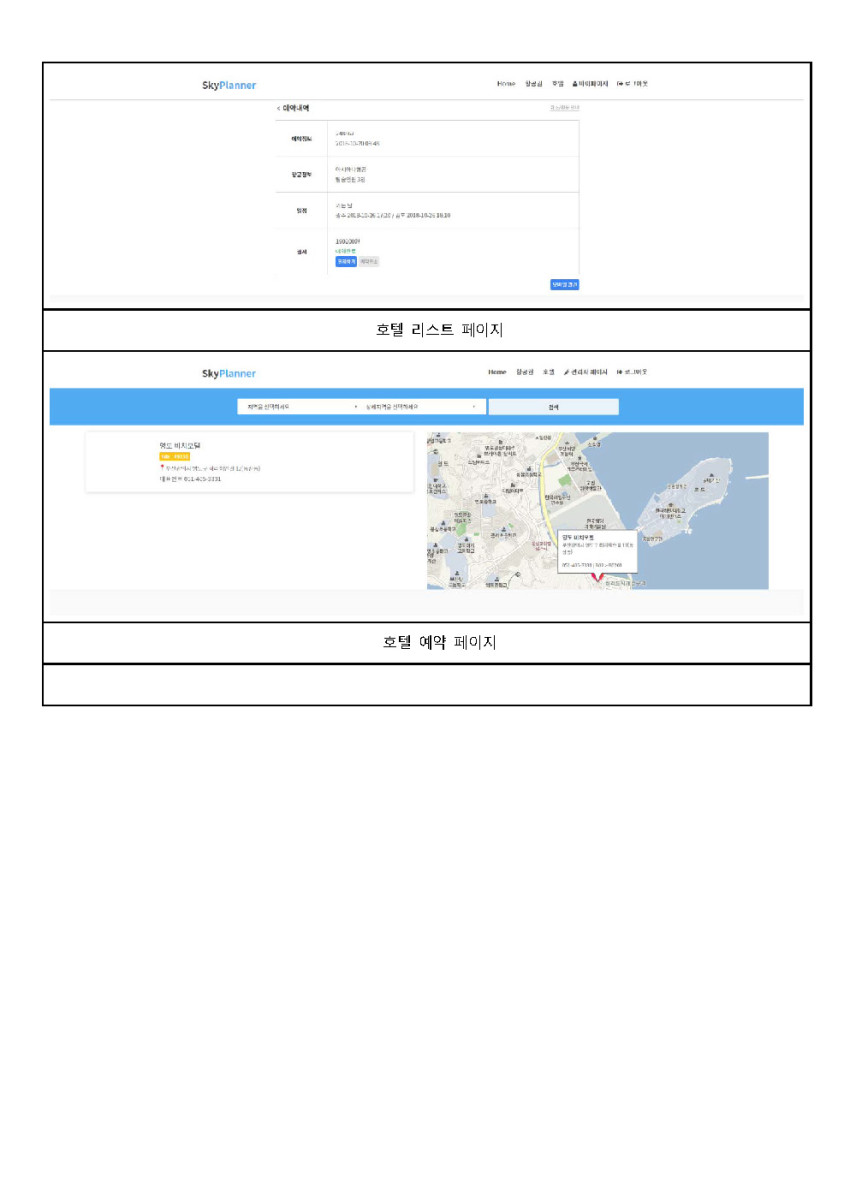Screen dimensions: 850x1202
Task: Click the gray cancel button beside the blue payment button
Action: pyautogui.click(x=369, y=261)
